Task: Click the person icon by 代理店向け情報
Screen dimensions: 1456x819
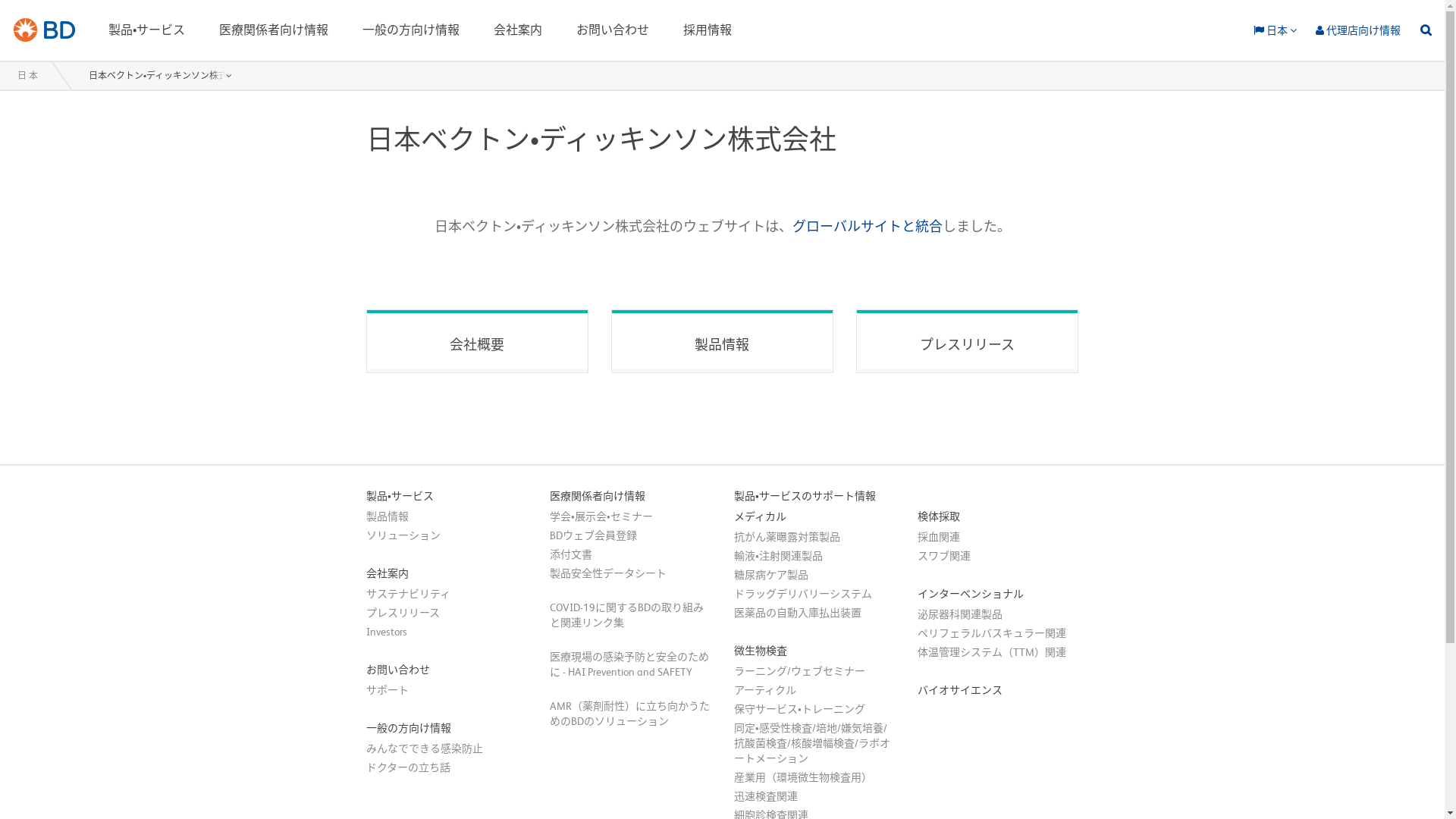Action: coord(1319,30)
